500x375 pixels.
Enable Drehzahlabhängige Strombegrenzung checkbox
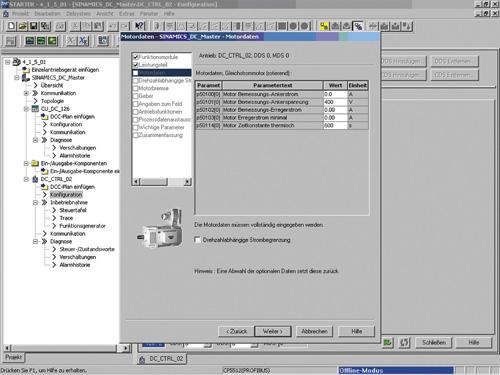click(x=197, y=240)
